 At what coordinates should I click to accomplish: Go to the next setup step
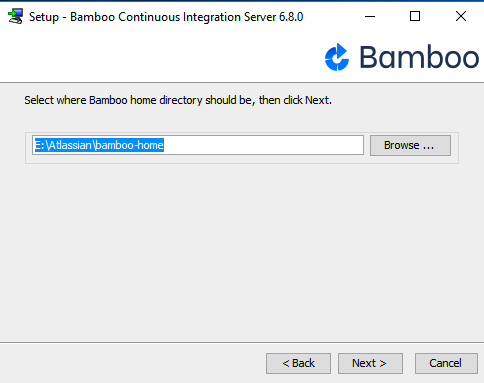(x=370, y=363)
